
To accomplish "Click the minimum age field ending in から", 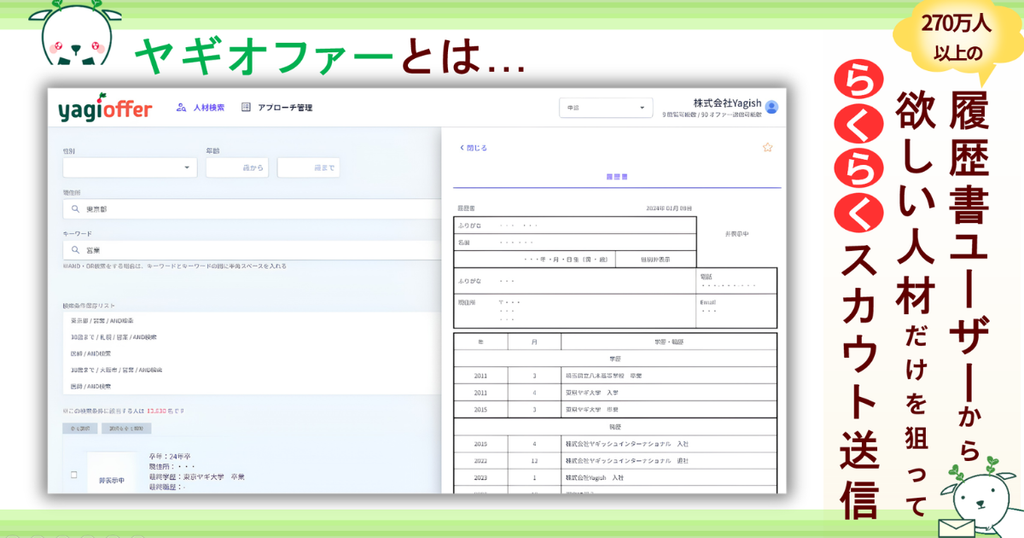I will pyautogui.click(x=237, y=168).
